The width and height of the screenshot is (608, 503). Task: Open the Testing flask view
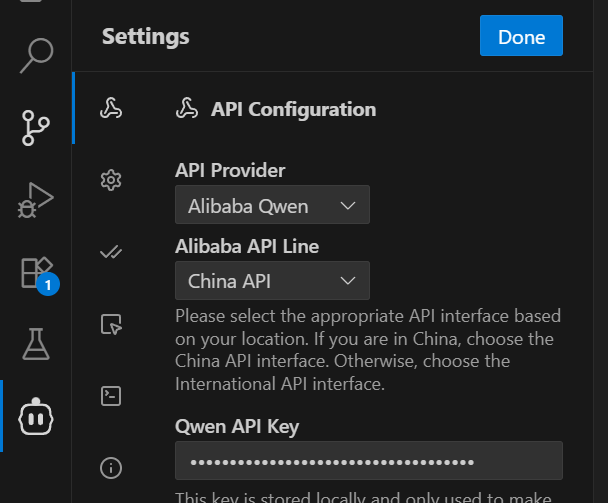point(36,344)
